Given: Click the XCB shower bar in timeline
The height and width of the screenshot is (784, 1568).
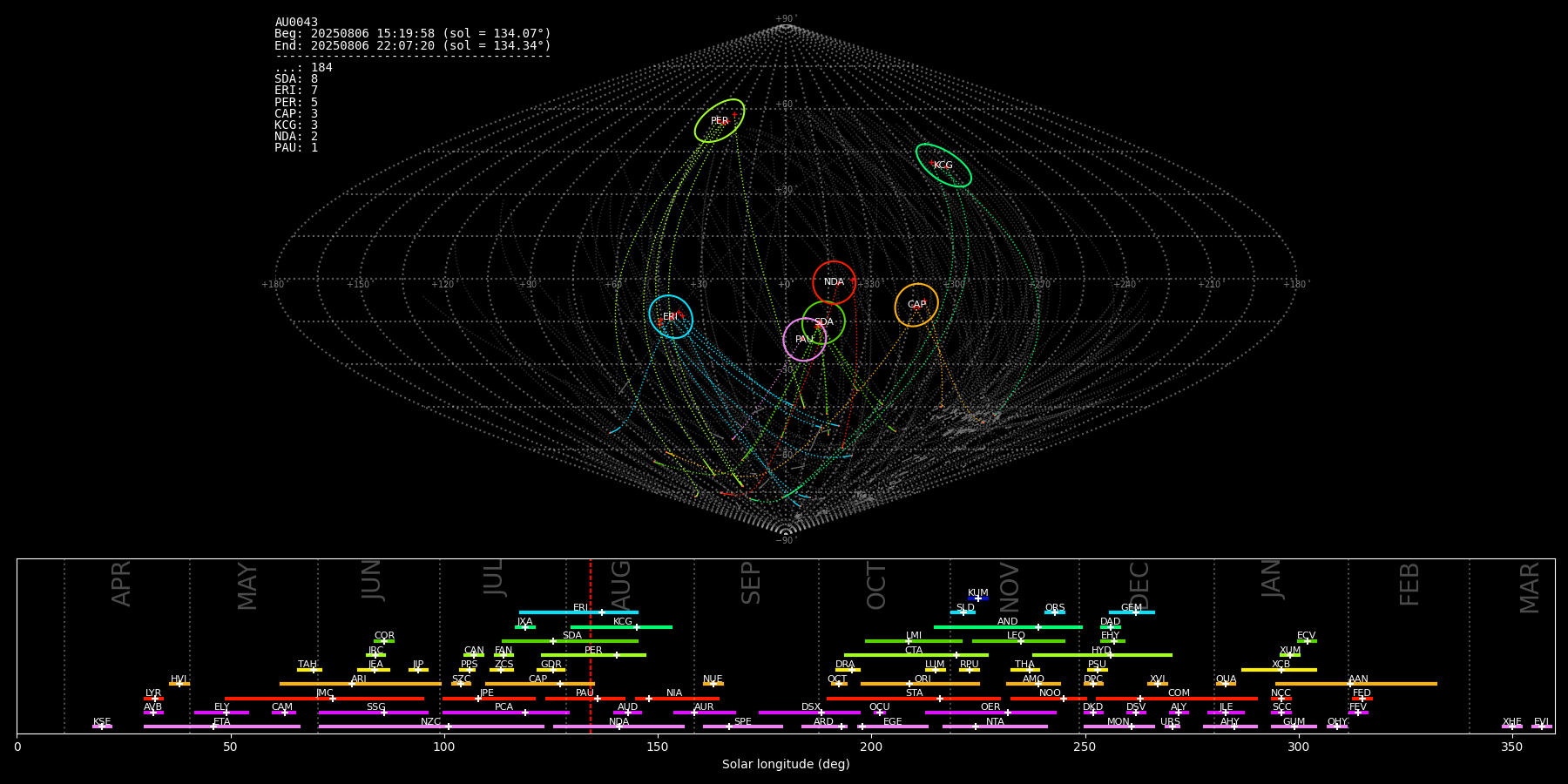Looking at the screenshot, I should 1279,670.
